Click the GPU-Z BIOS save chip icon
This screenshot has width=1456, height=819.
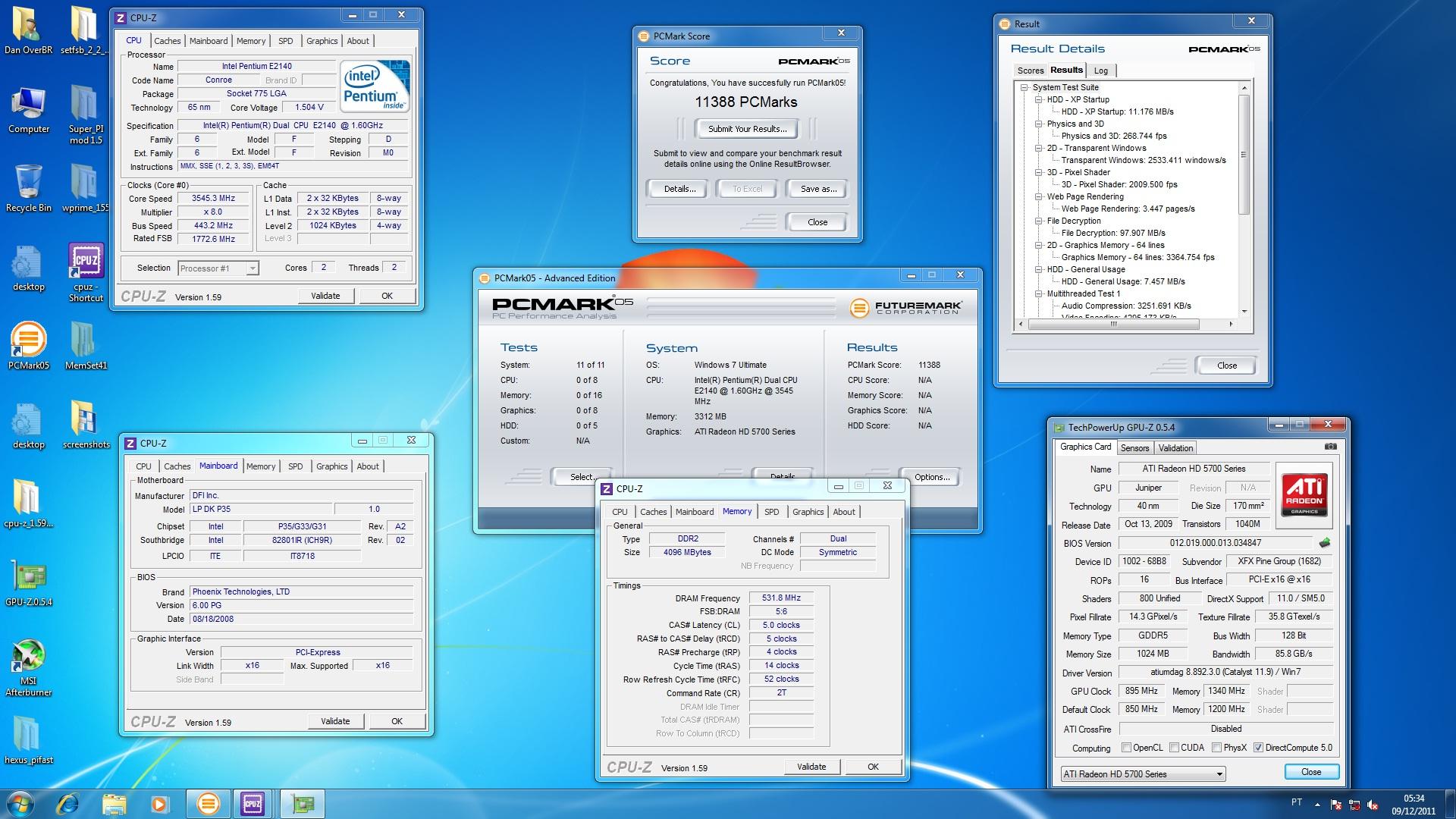click(1325, 543)
